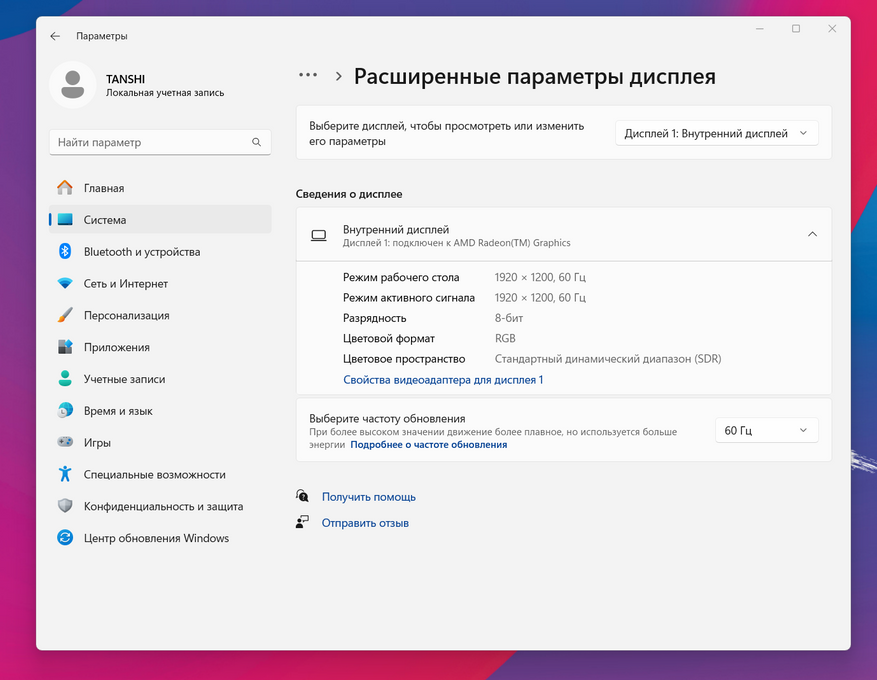Click the Режим рабочего стола value 1920 × 1200
The image size is (877, 680).
click(x=540, y=277)
